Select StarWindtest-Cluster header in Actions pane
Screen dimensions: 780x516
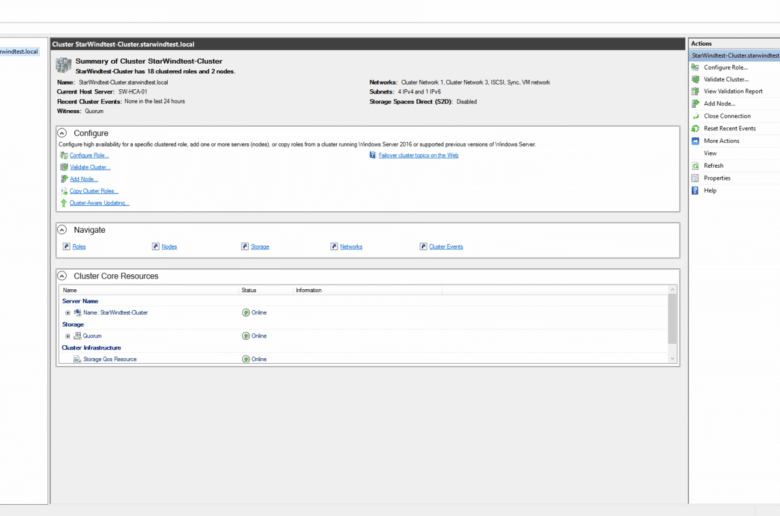(x=735, y=55)
